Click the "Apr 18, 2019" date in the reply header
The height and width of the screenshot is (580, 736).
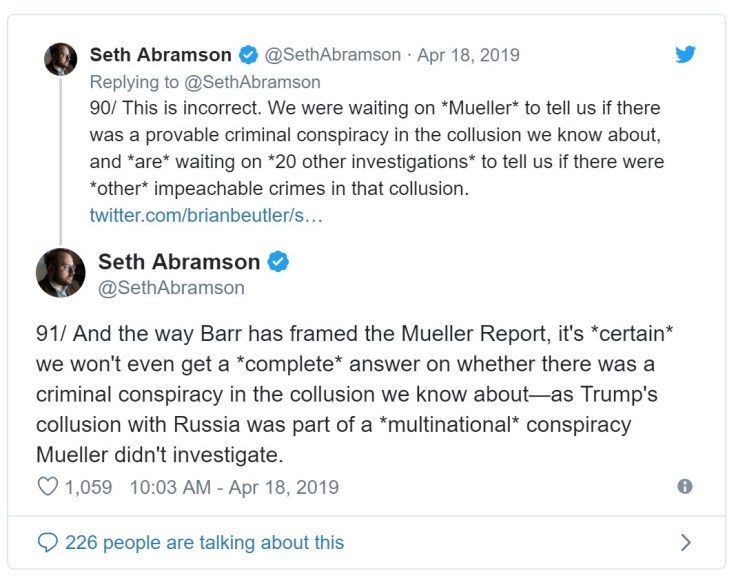(467, 55)
